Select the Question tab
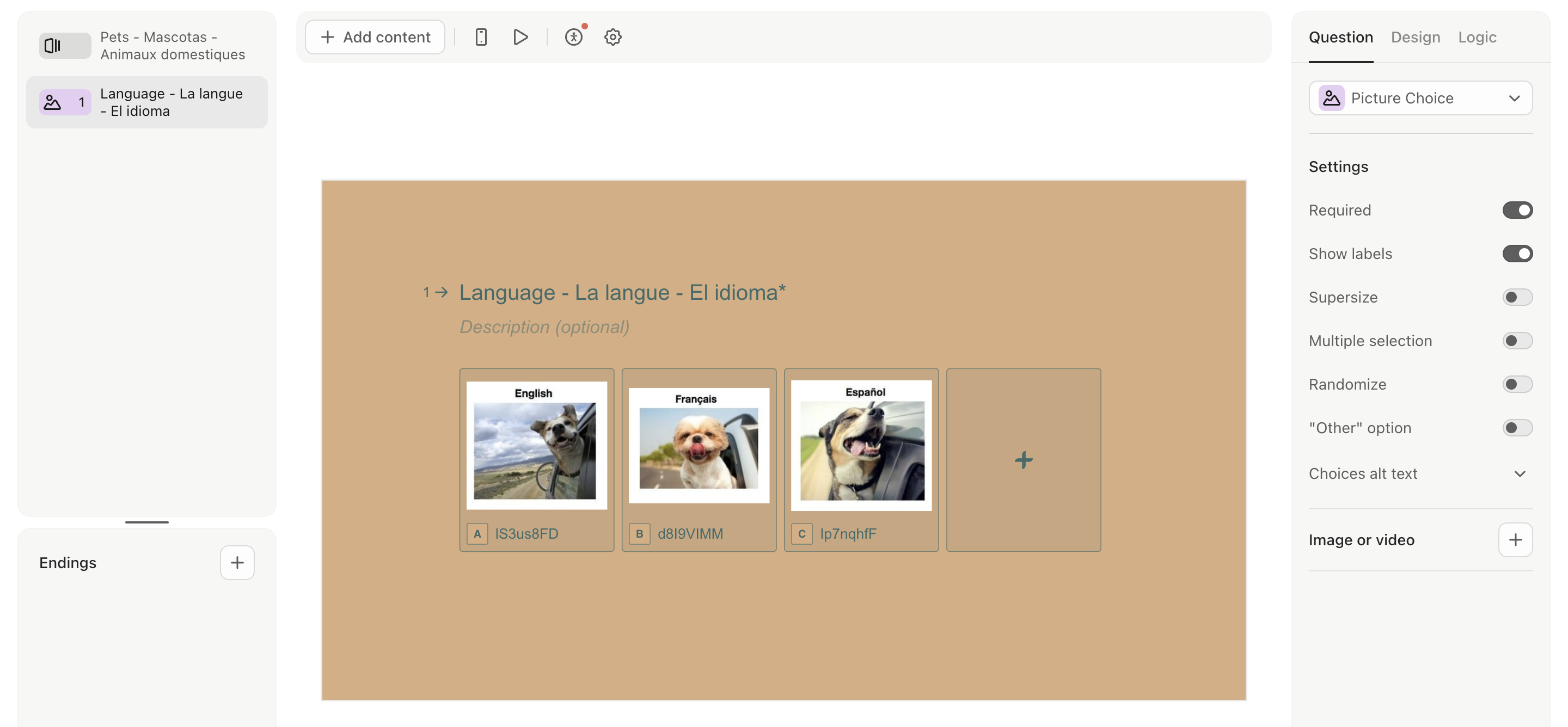Screen dimensions: 1568x727 (x=1341, y=36)
